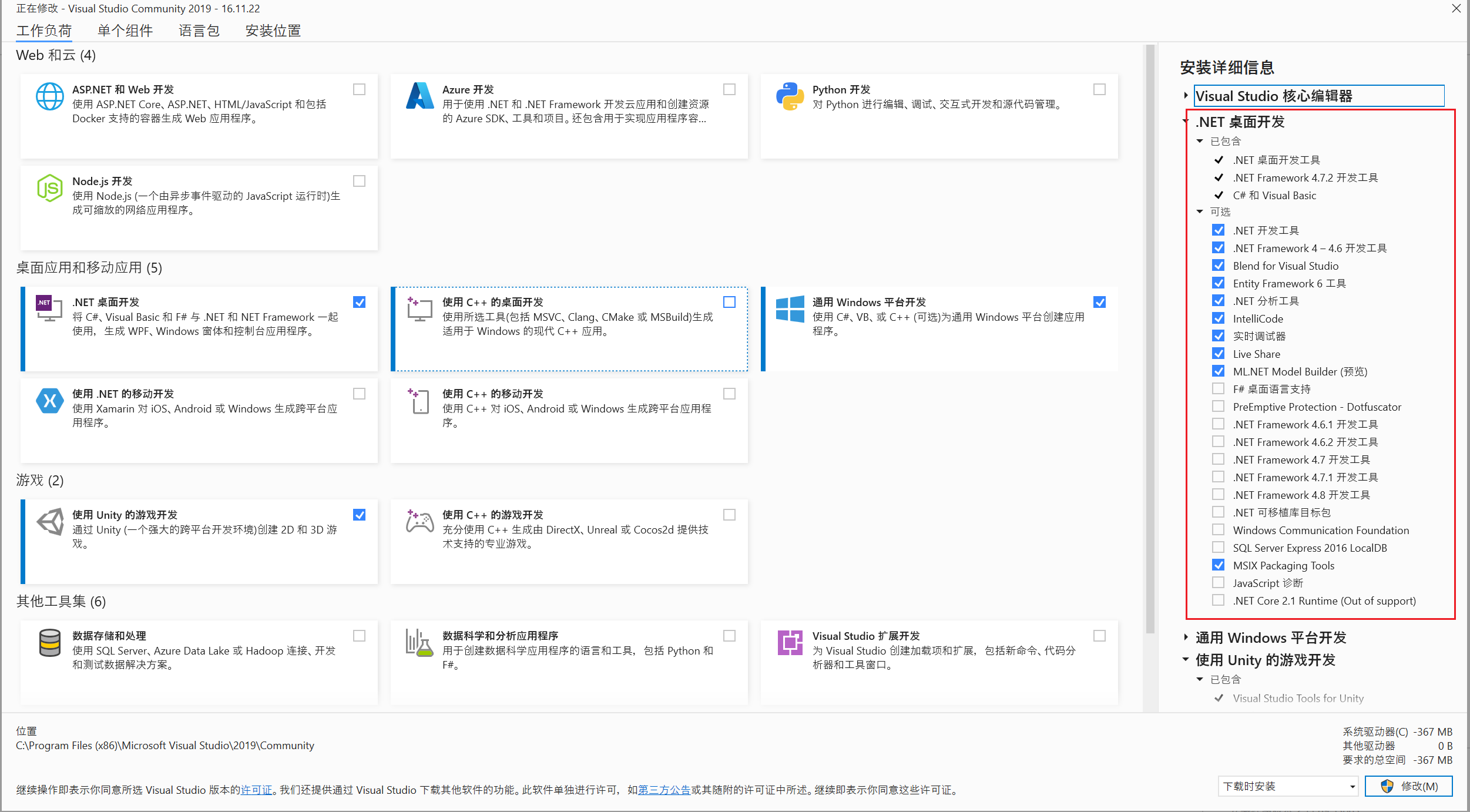Image resolution: width=1470 pixels, height=812 pixels.
Task: Collapse 已包含 under .NET 桌面开发
Action: 1200,141
